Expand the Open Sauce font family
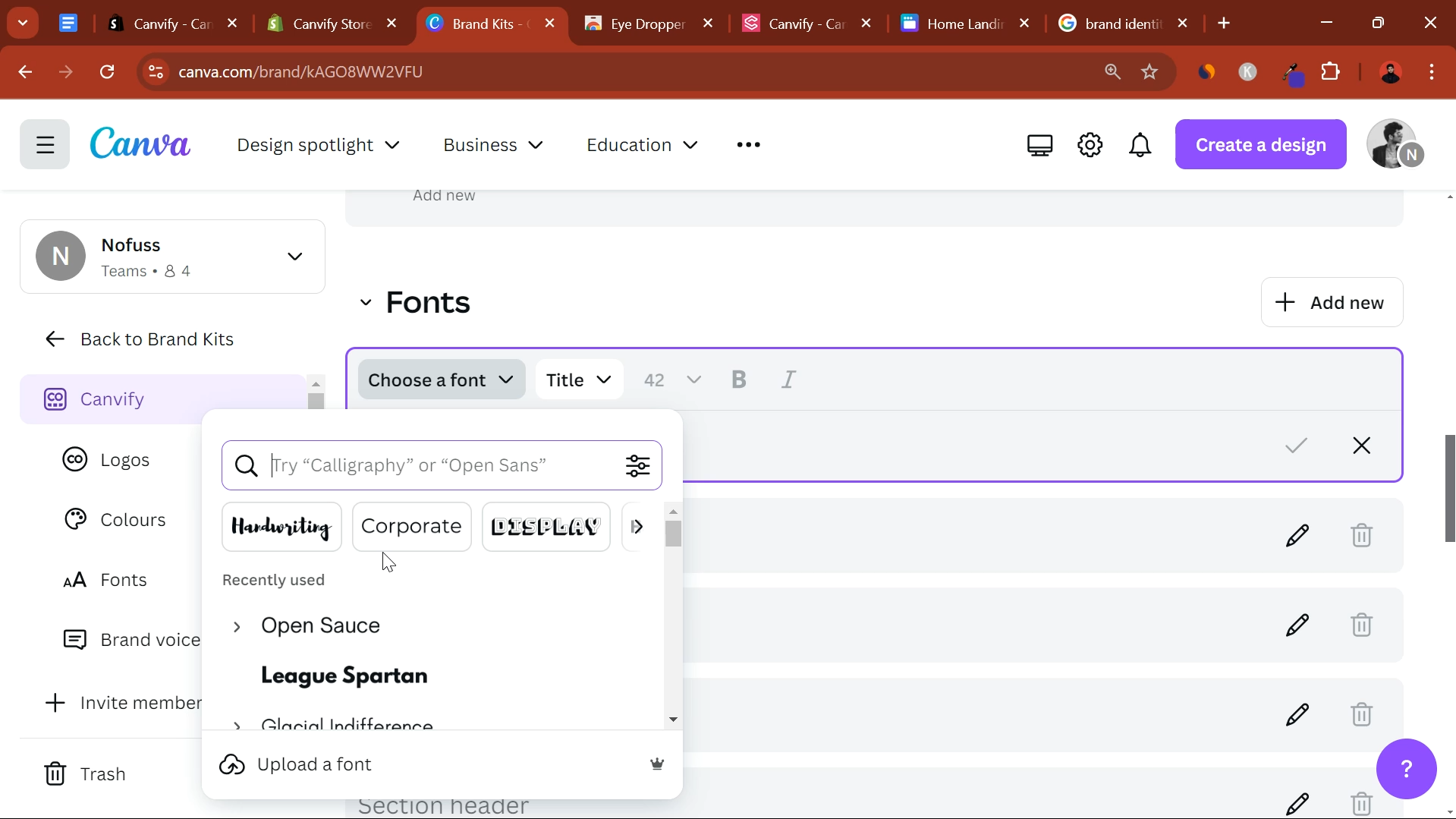1456x819 pixels. (237, 627)
